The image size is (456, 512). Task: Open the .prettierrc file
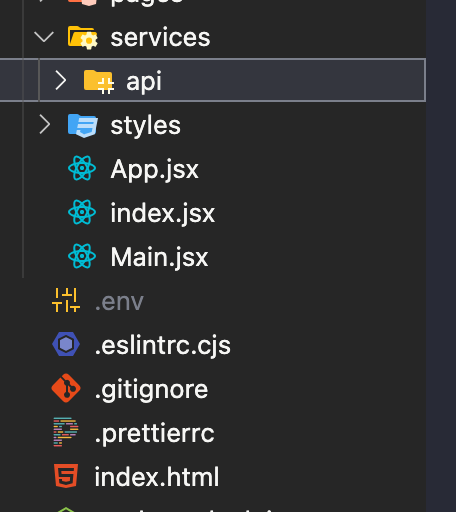[154, 434]
